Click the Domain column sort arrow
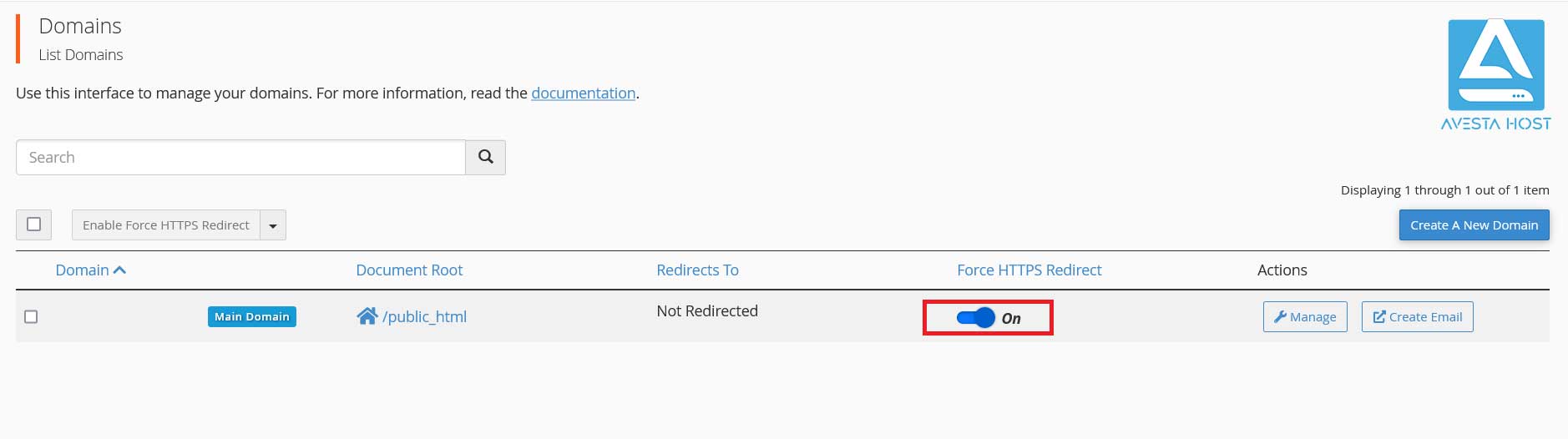The image size is (1568, 439). point(119,270)
